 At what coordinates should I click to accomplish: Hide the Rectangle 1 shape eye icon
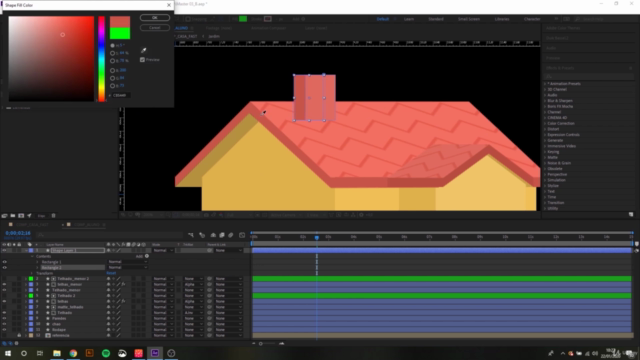tap(4, 262)
